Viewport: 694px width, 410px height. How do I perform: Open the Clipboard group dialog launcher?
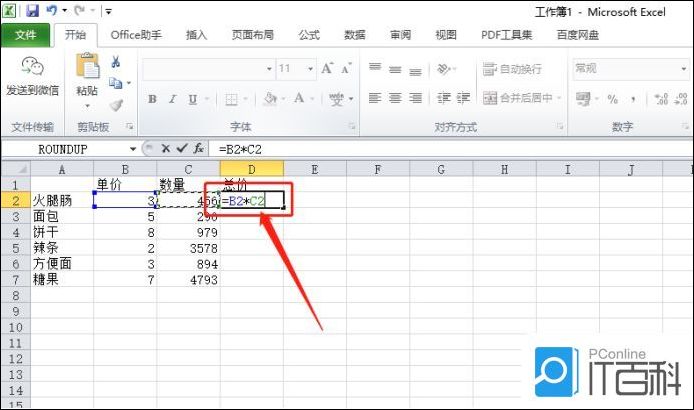pos(130,127)
